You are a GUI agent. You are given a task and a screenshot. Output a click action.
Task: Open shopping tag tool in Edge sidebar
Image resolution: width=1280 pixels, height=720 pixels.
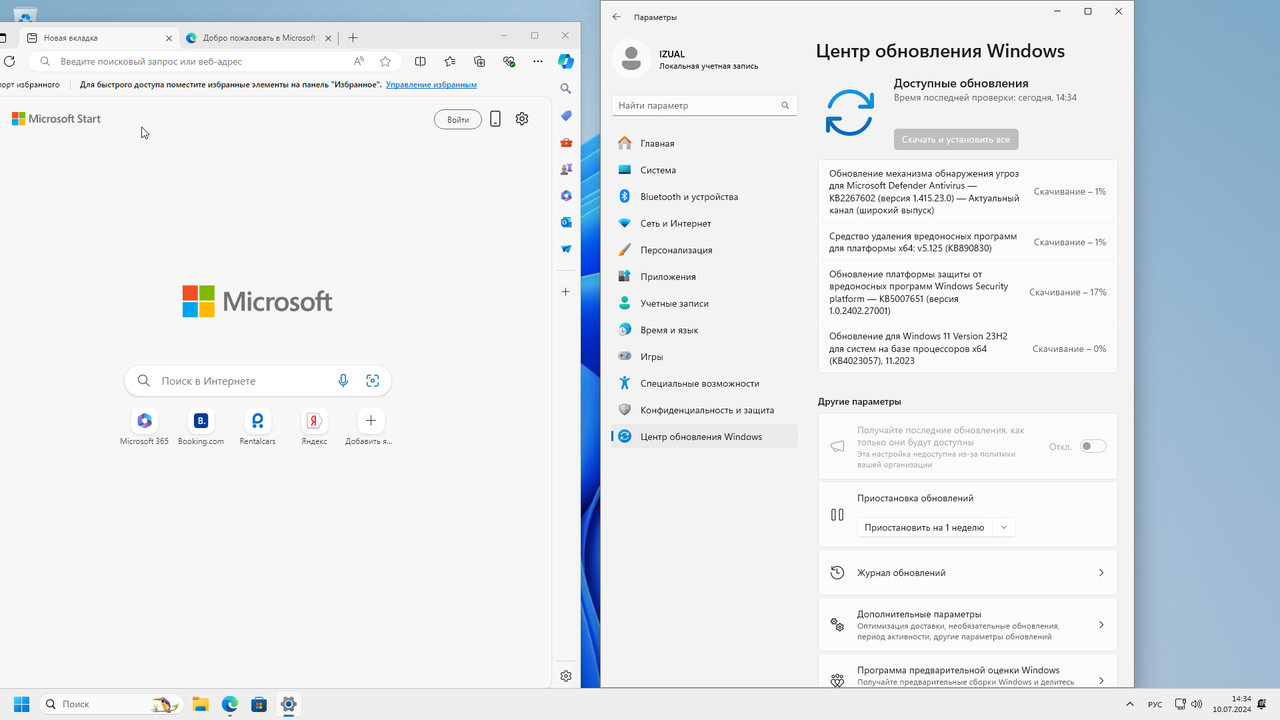tap(566, 116)
